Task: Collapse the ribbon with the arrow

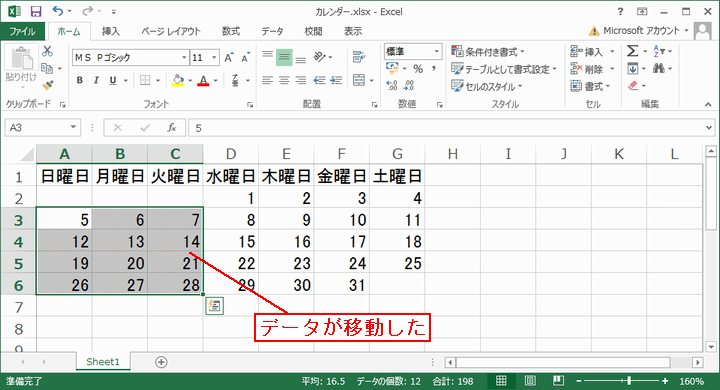Action: [x=708, y=105]
